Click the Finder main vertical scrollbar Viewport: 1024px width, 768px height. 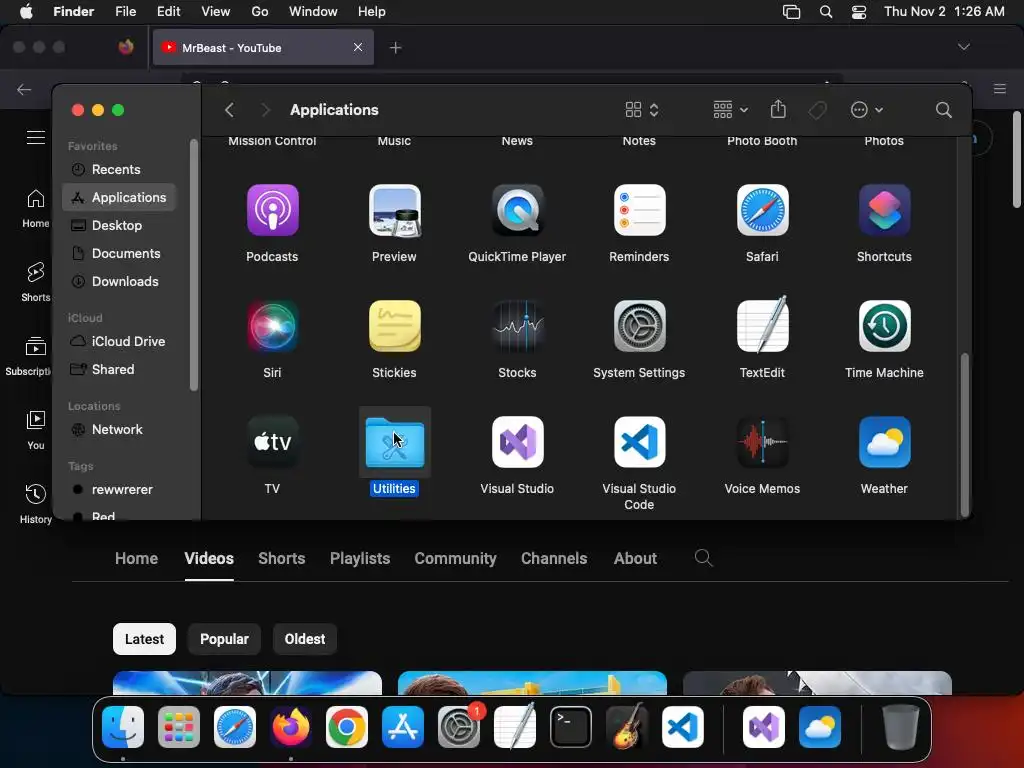(x=964, y=434)
